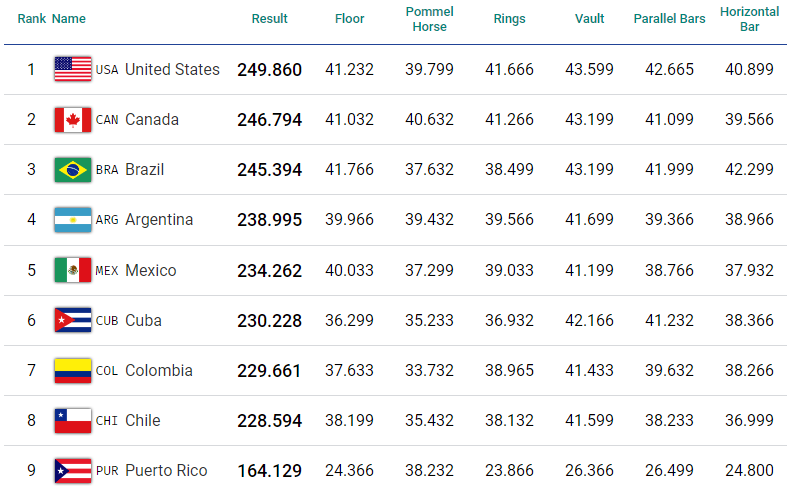
Task: Click Brazil's total result 245.394
Action: pyautogui.click(x=269, y=170)
